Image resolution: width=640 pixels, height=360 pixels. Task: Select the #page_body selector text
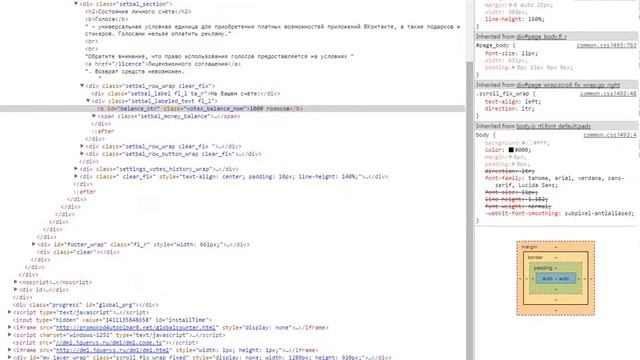[x=492, y=45]
